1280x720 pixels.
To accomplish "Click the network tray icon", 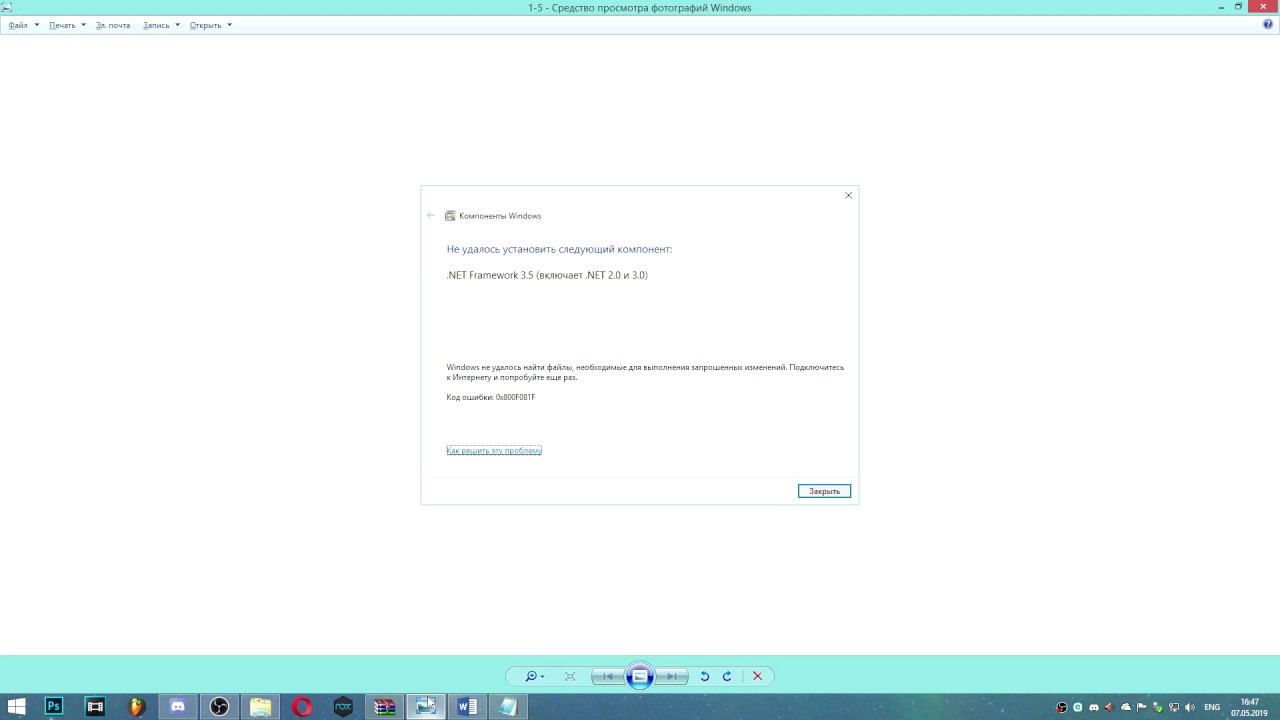I will pos(1174,707).
